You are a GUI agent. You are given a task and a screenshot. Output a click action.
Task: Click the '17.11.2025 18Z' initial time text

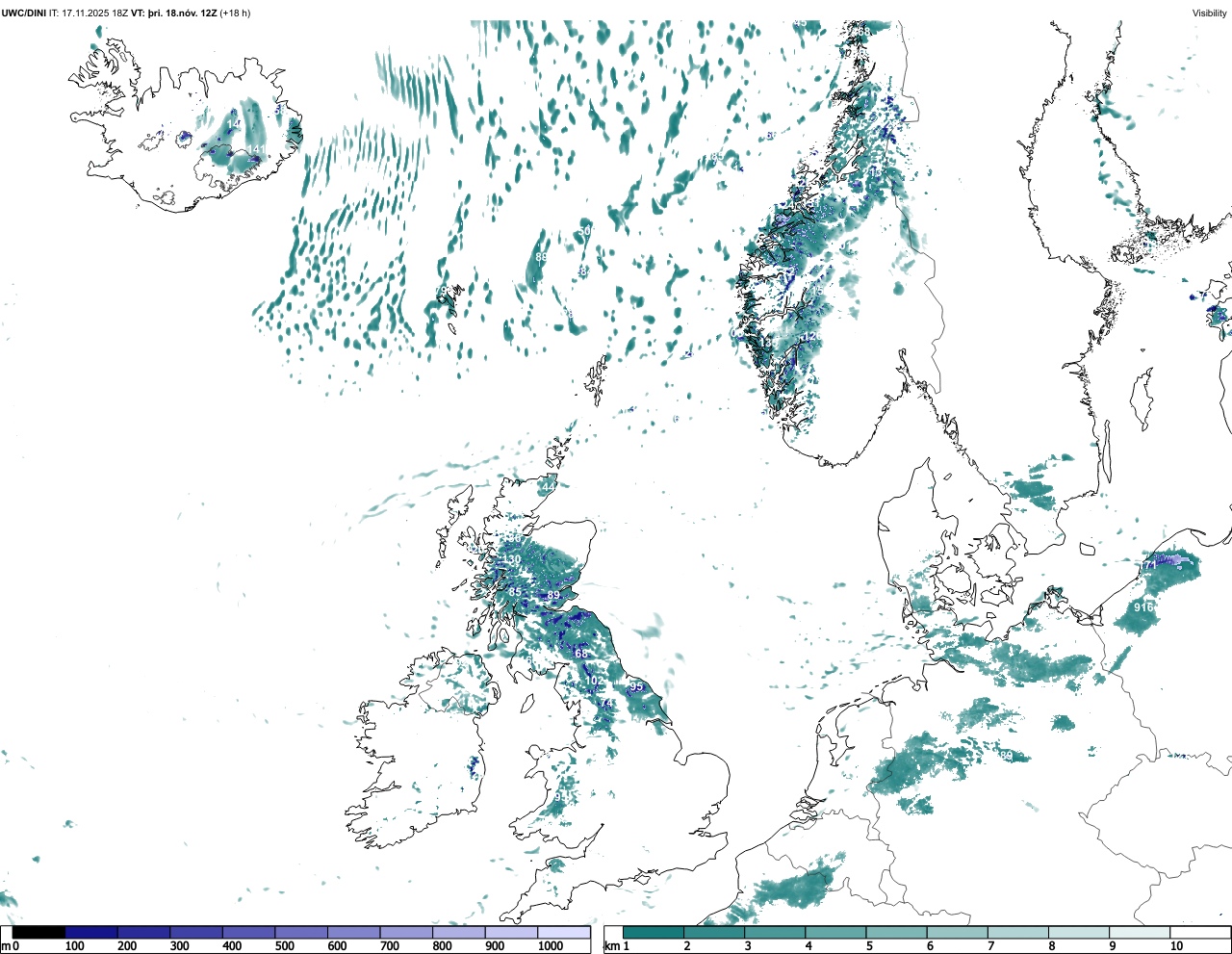[x=95, y=13]
